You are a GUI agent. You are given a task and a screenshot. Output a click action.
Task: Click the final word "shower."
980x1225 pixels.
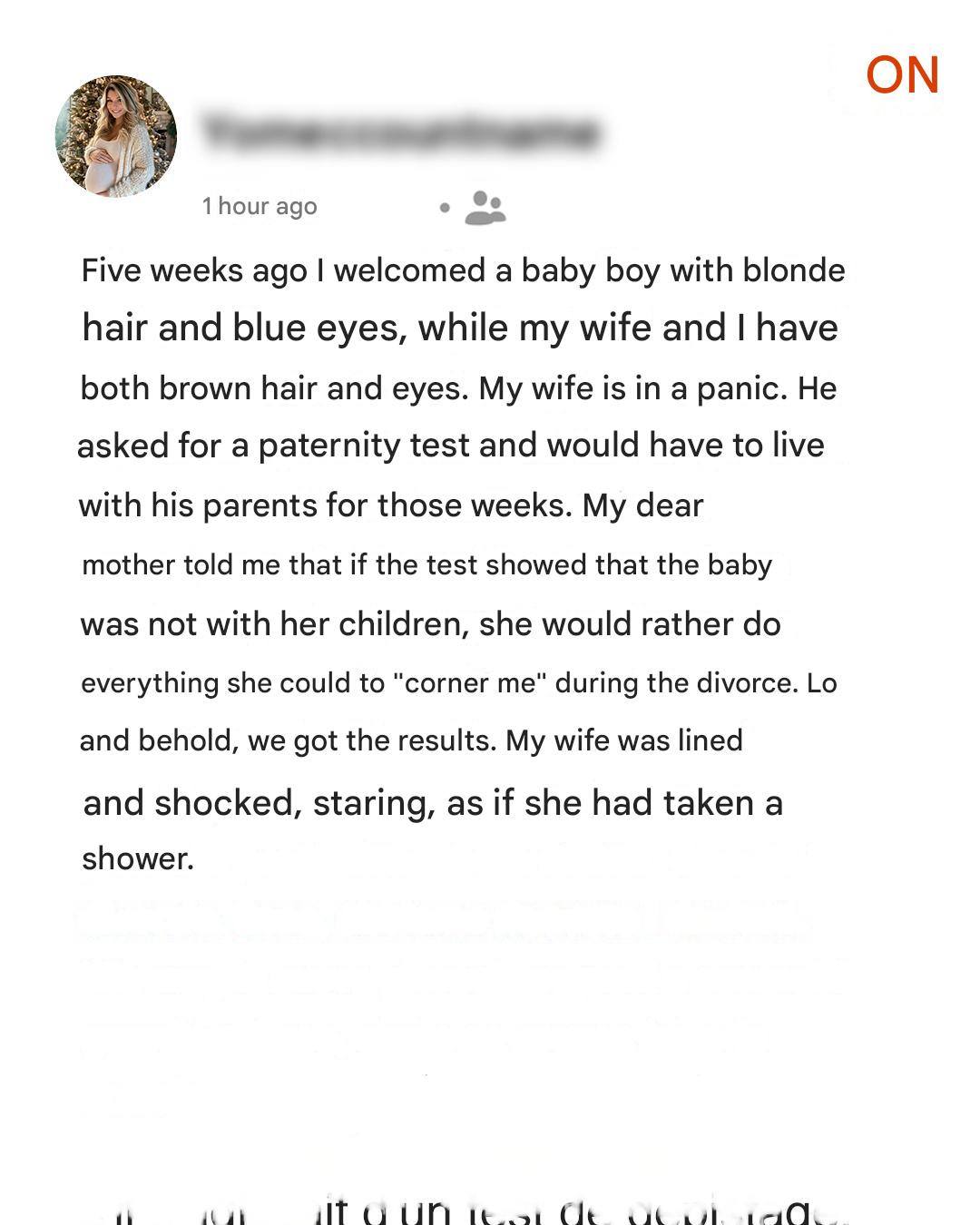pos(138,858)
